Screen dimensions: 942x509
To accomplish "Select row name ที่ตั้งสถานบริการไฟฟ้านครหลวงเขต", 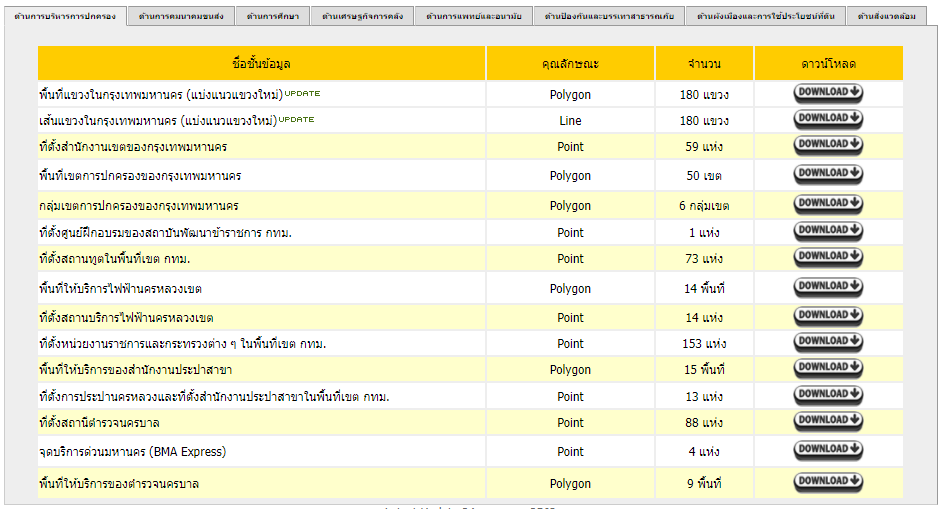I will 126,318.
